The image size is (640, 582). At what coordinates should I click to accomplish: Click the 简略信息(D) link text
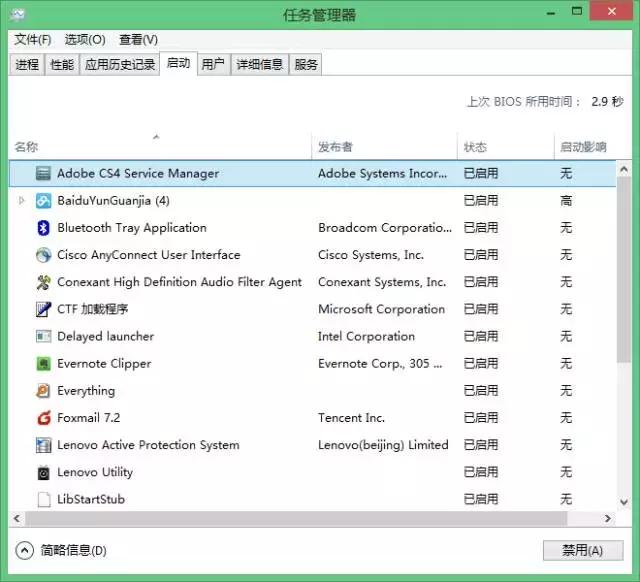click(73, 551)
